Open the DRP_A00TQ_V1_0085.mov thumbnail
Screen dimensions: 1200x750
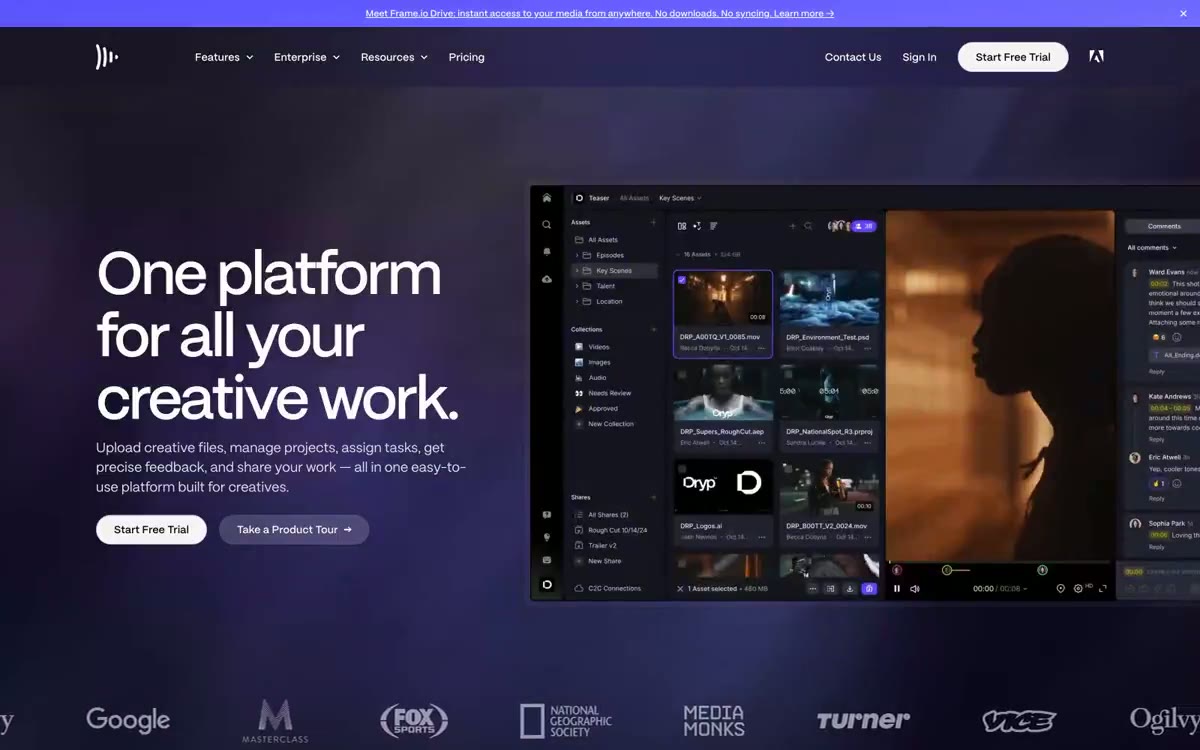723,298
